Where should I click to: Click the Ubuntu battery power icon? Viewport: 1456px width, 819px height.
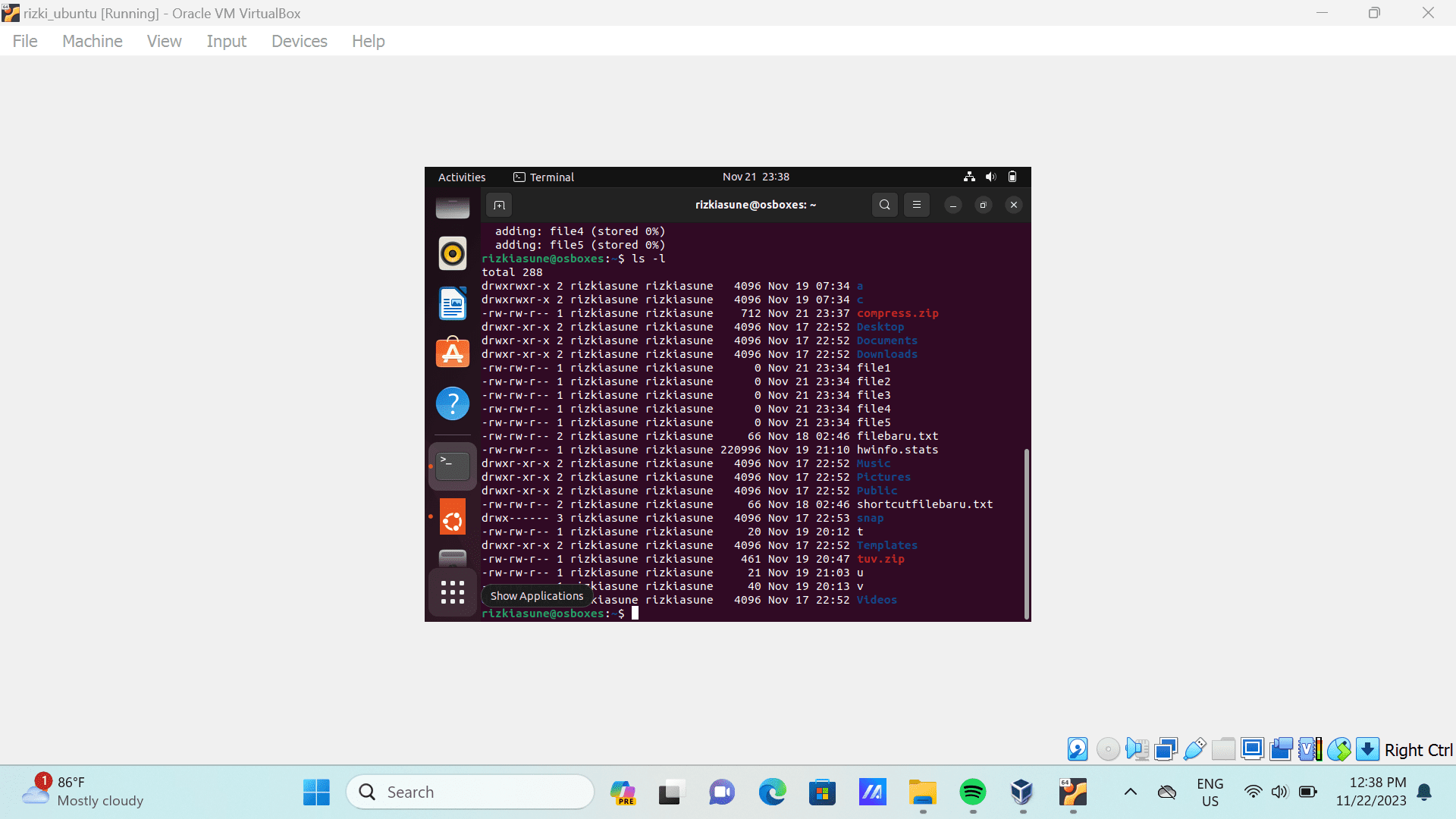[1012, 177]
